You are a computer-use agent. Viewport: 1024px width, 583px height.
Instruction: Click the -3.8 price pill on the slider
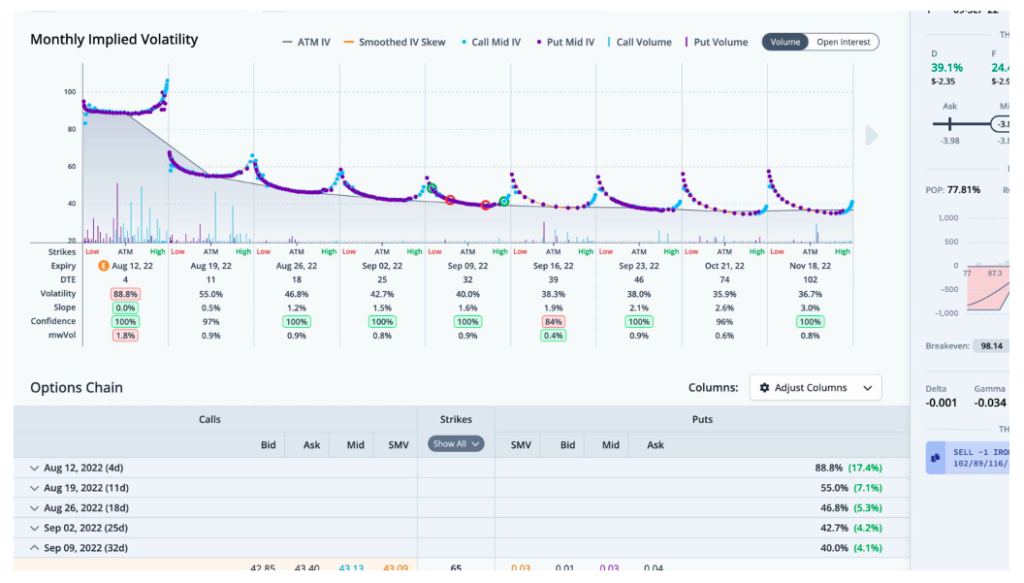point(1000,124)
